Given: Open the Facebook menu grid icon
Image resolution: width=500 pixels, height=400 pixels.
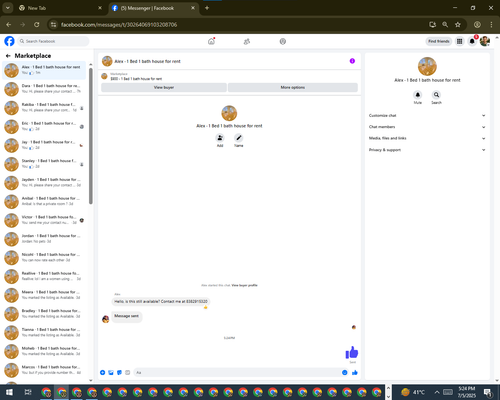Looking at the screenshot, I should [460, 41].
